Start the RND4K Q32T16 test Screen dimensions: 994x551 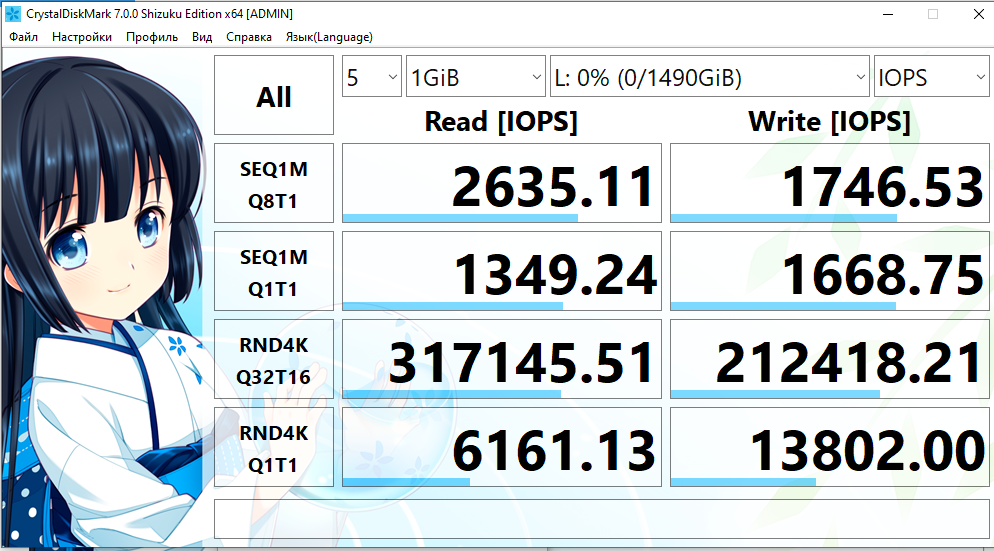point(274,360)
